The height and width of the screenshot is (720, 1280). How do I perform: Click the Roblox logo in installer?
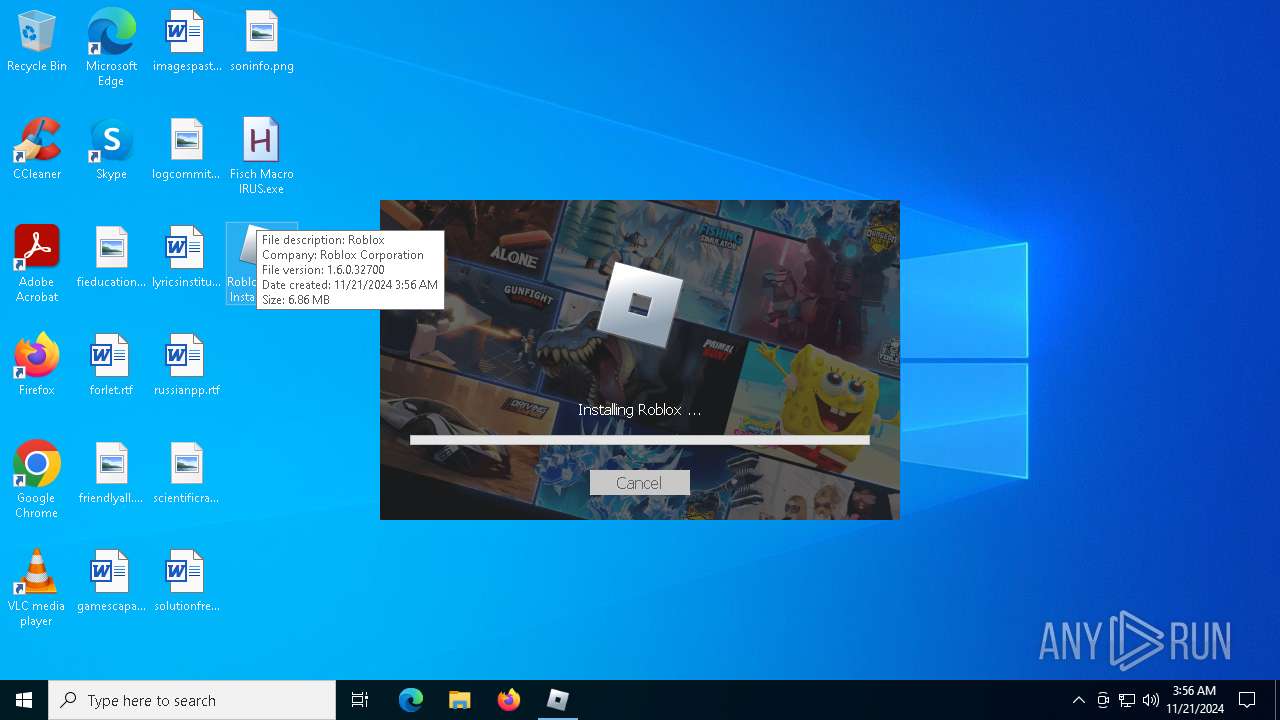640,304
